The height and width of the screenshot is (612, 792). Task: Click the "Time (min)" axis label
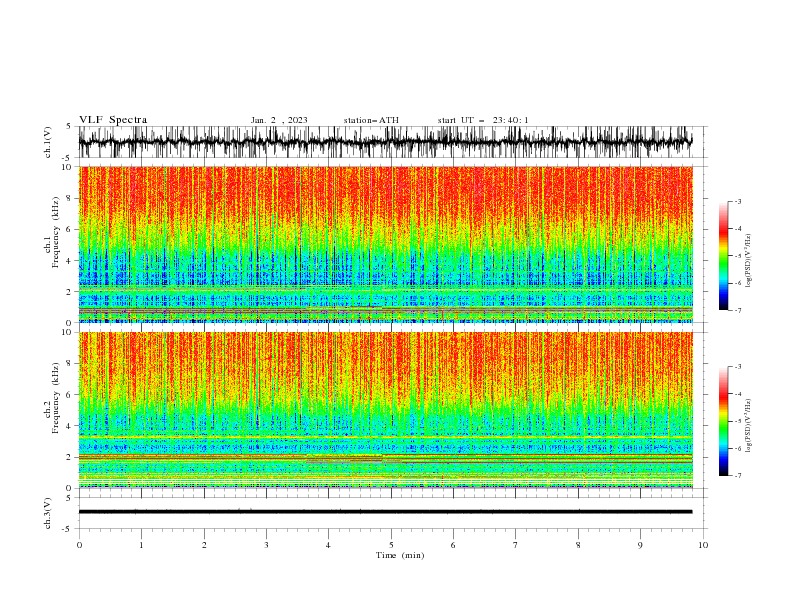400,555
